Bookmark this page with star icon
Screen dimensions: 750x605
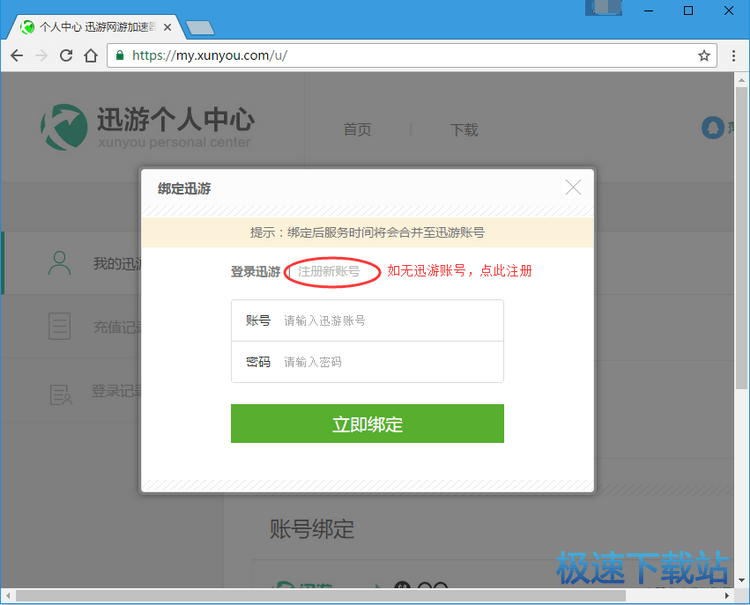coord(704,56)
